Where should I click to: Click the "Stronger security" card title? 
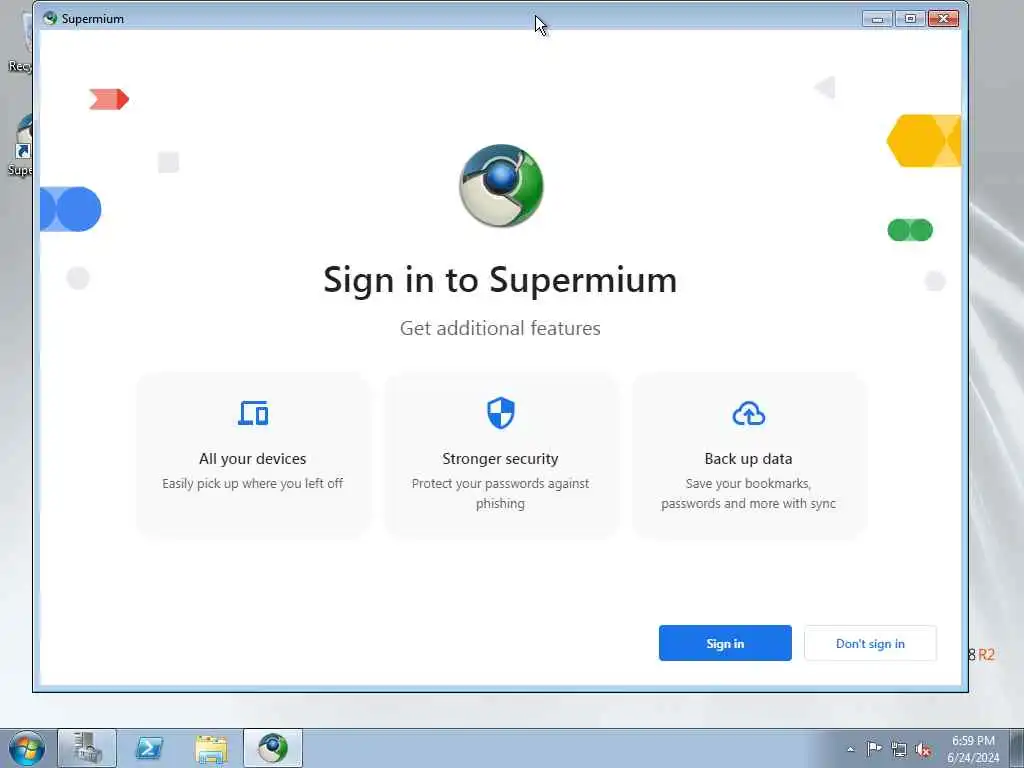click(x=500, y=458)
